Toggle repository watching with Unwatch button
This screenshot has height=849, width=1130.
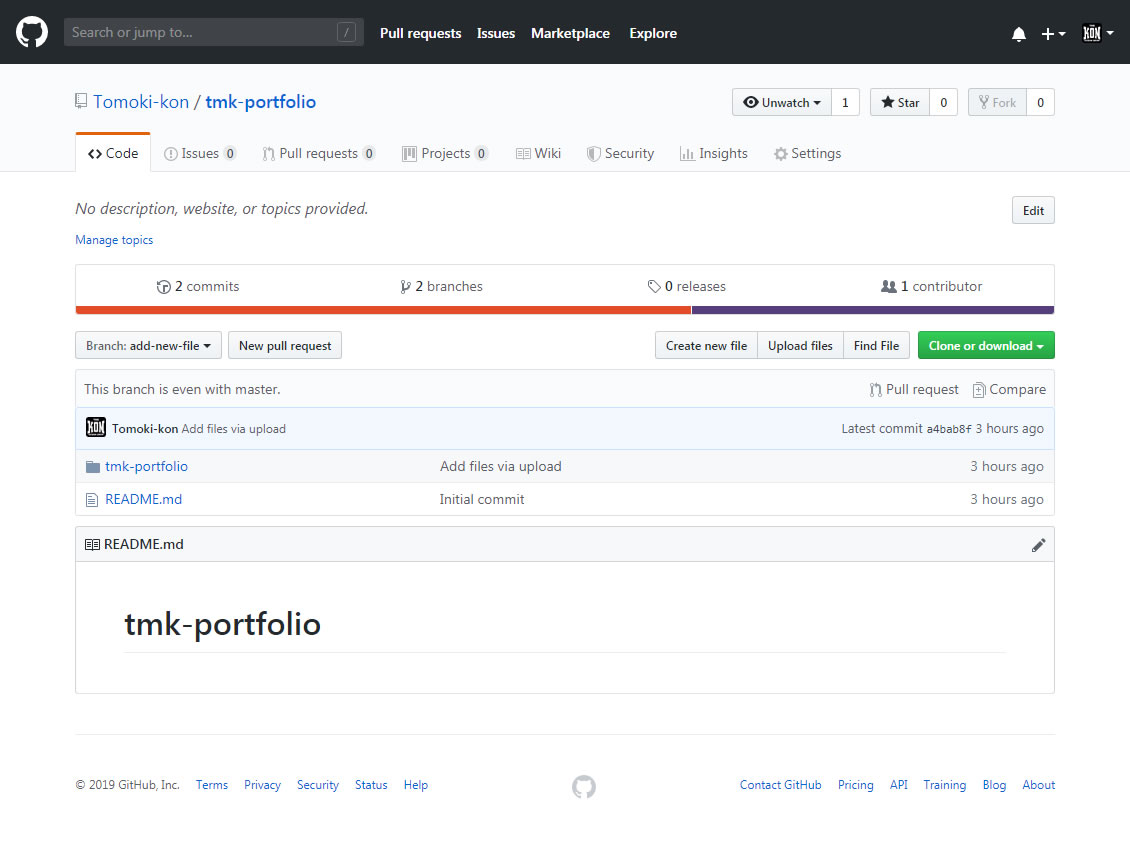781,102
